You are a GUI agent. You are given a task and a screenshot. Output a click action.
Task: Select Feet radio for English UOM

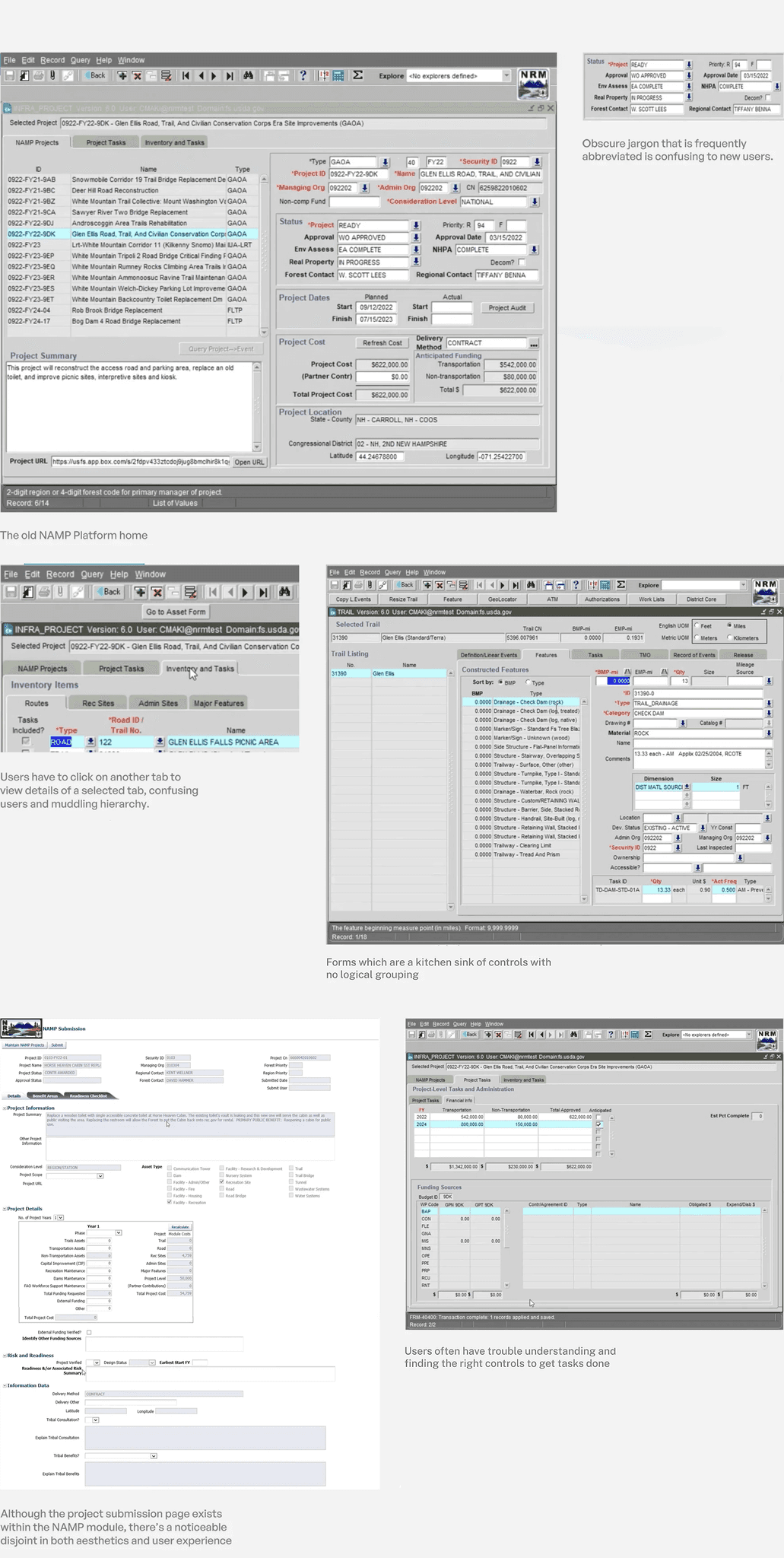[697, 626]
